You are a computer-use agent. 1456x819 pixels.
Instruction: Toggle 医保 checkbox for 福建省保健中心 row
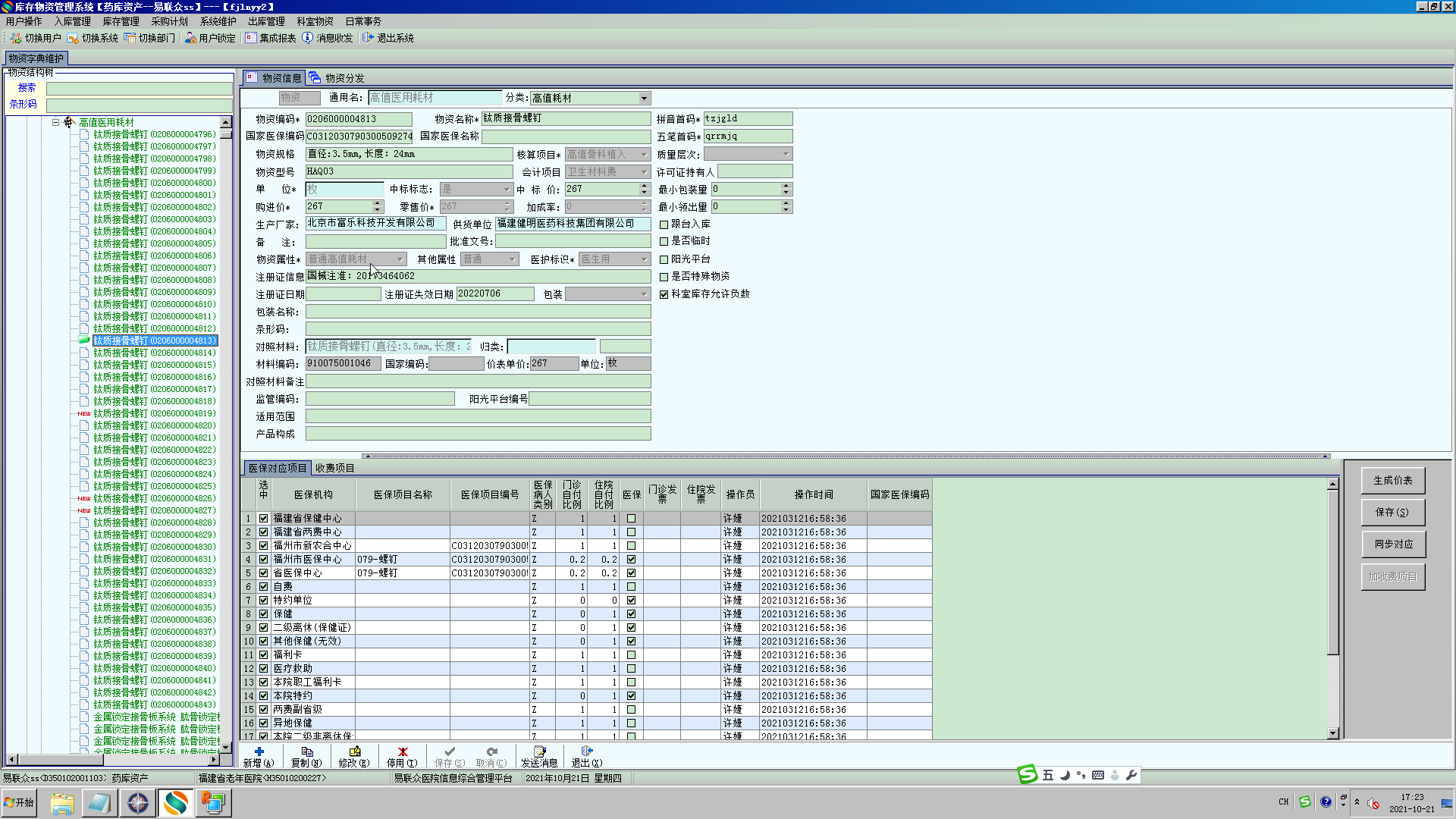631,519
